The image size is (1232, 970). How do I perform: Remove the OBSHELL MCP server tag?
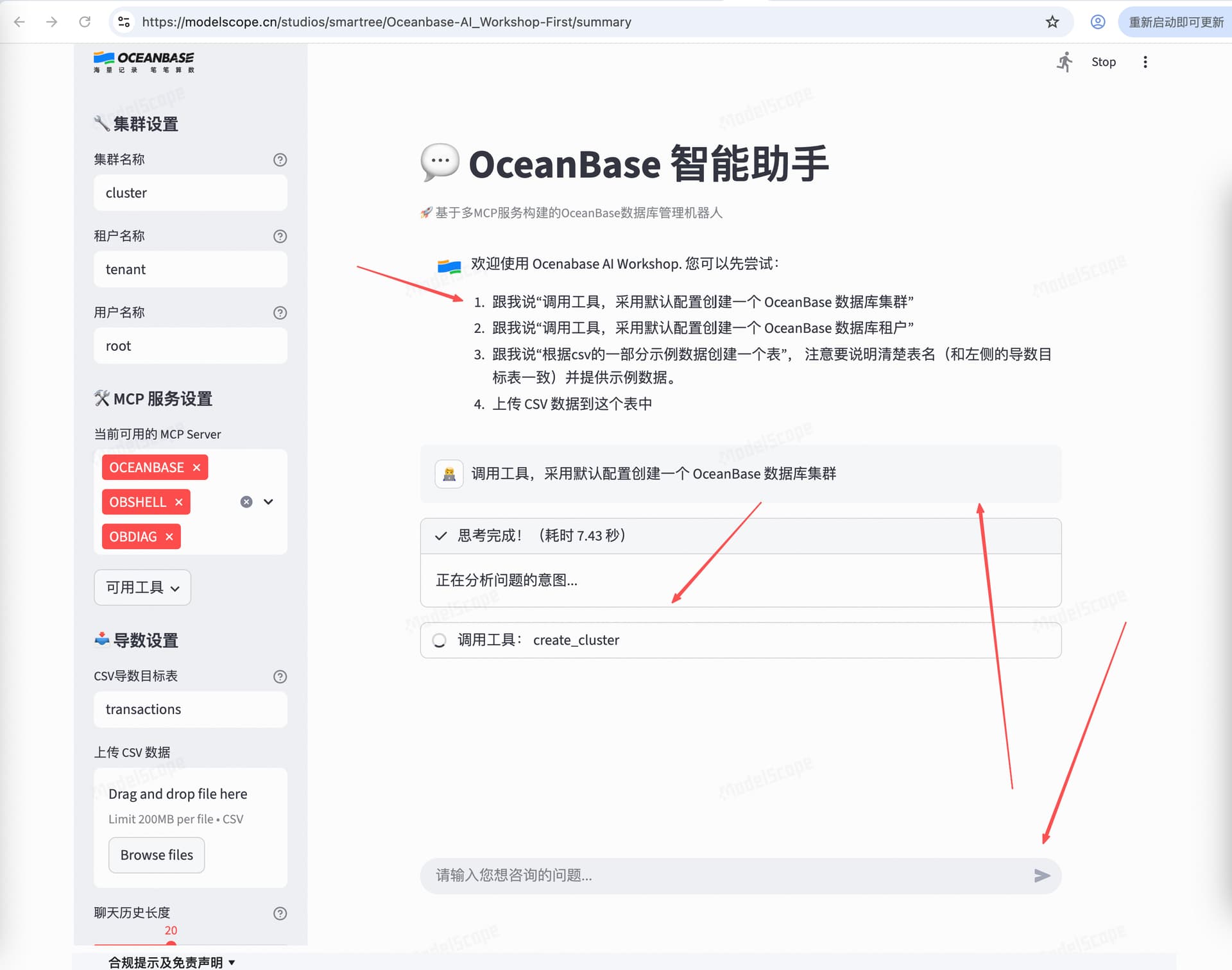pos(179,502)
